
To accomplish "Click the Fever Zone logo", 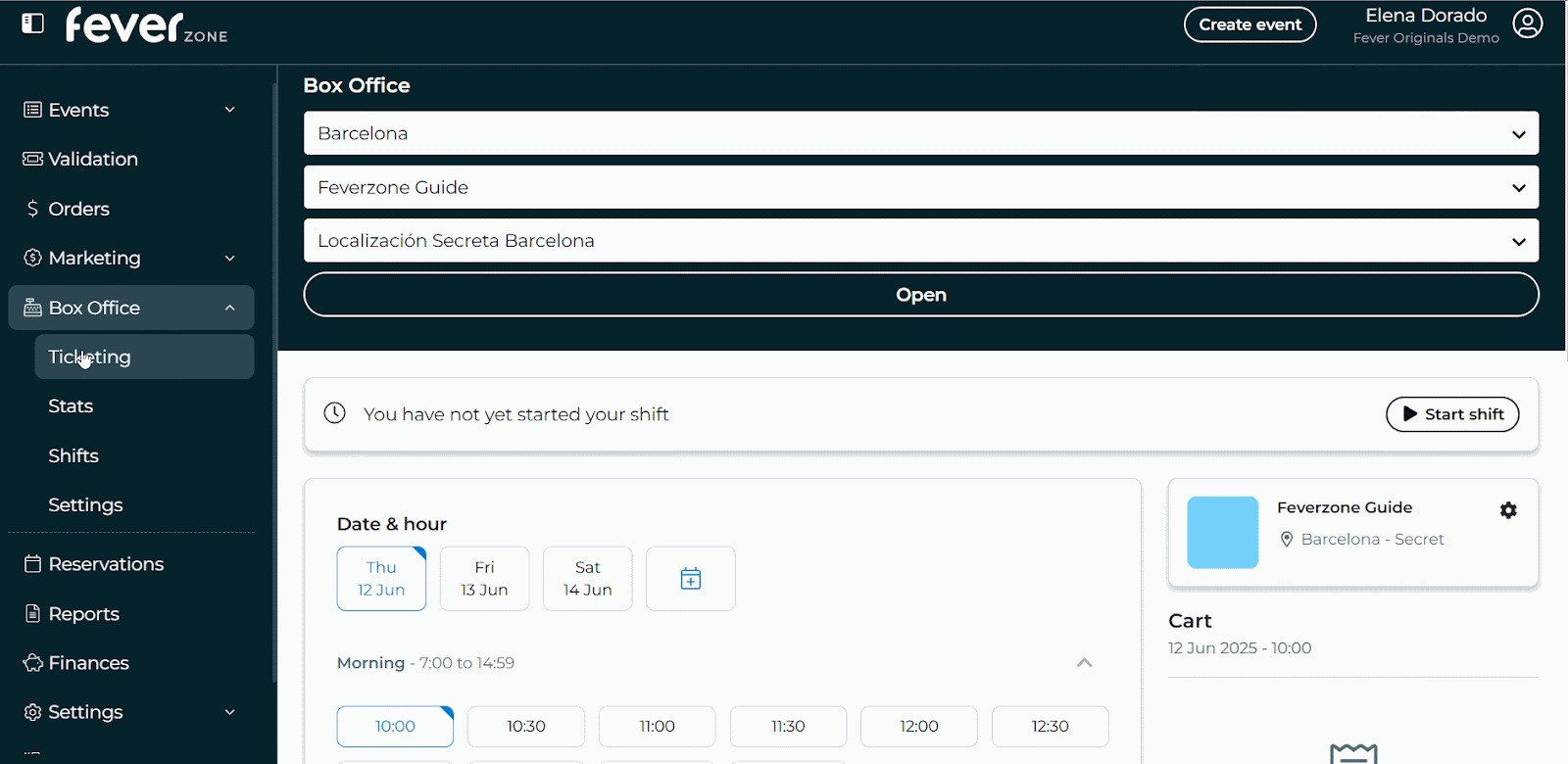I will pyautogui.click(x=146, y=25).
